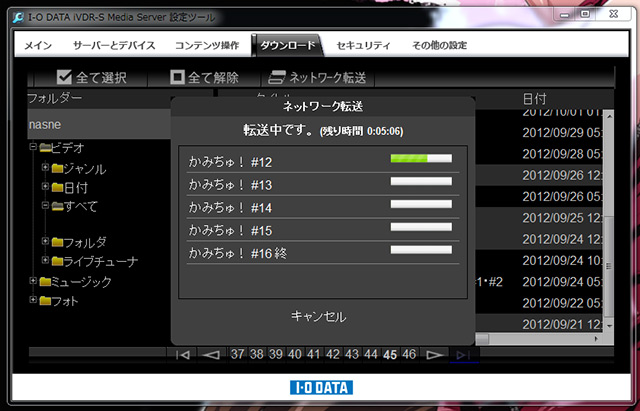Image resolution: width=640 pixels, height=411 pixels.
Task: Click the vertical scrollbar down arrow
Action: (x=609, y=326)
